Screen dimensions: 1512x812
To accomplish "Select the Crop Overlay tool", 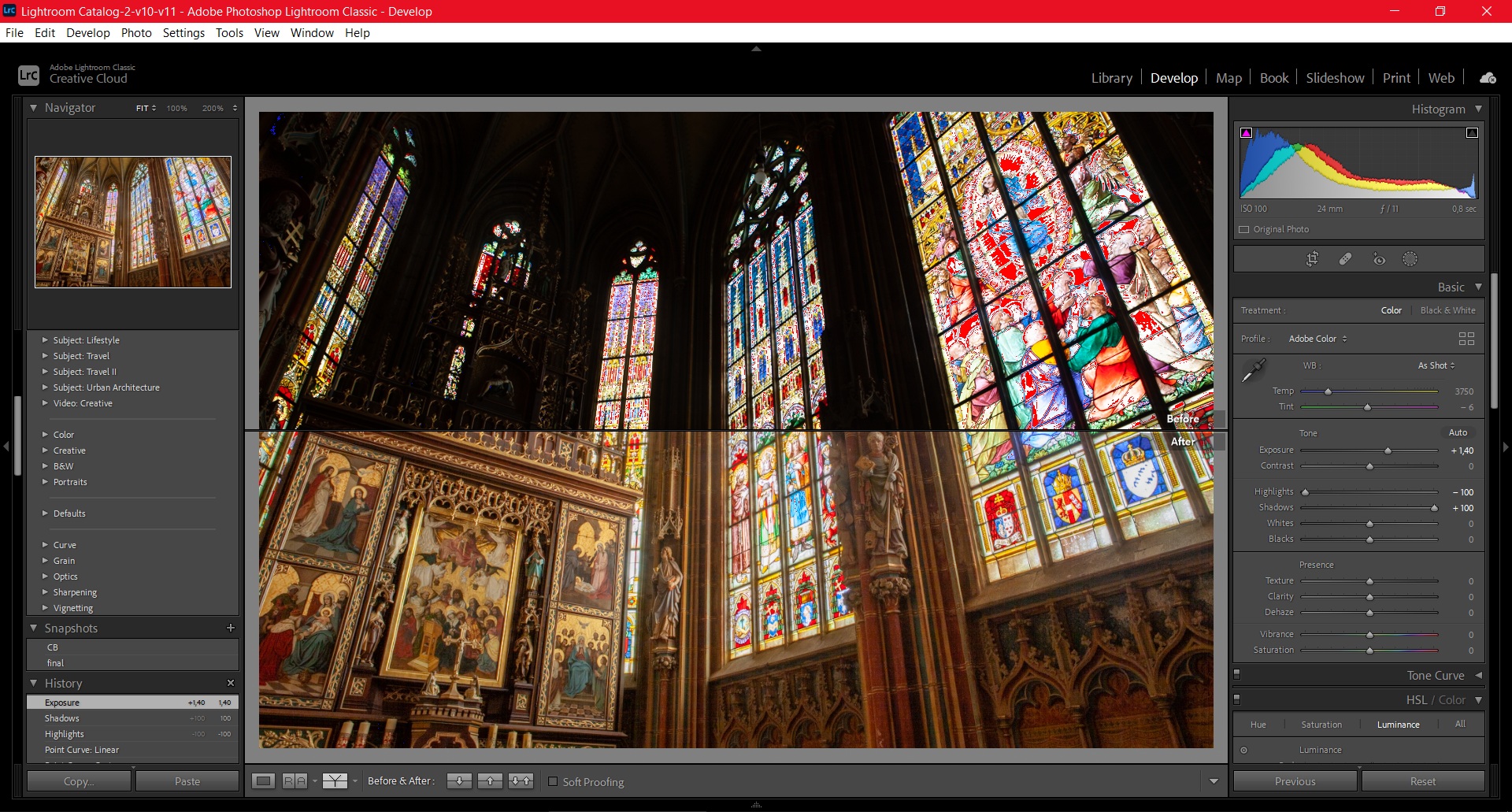I will (1312, 259).
